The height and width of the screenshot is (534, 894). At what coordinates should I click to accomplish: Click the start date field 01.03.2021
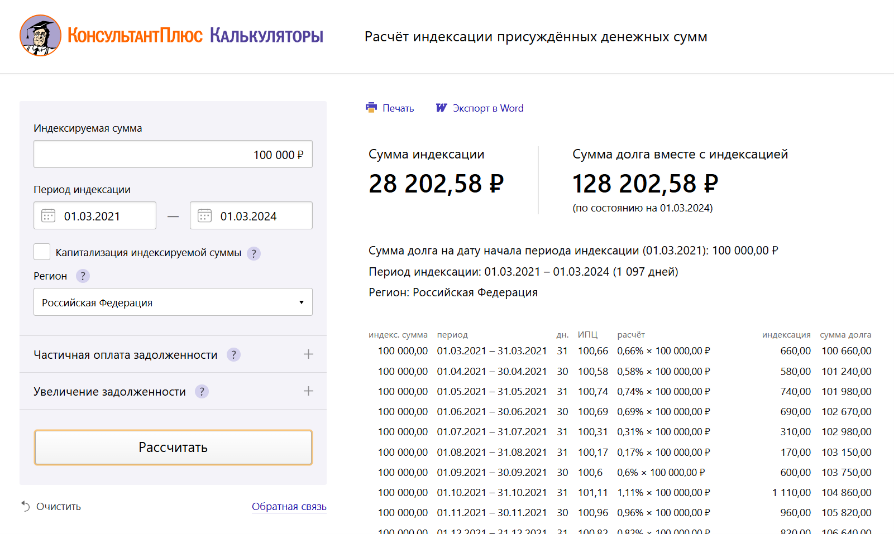[x=95, y=215]
